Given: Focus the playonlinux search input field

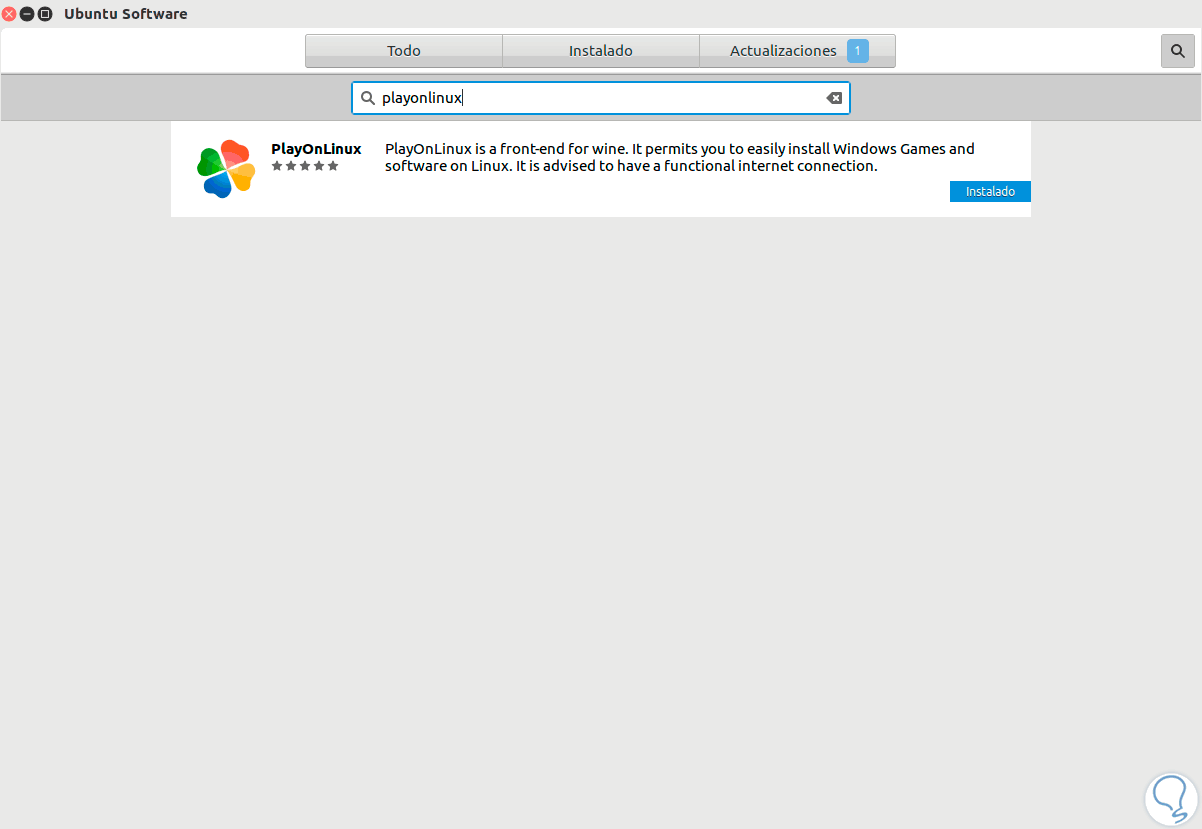Looking at the screenshot, I should point(601,98).
